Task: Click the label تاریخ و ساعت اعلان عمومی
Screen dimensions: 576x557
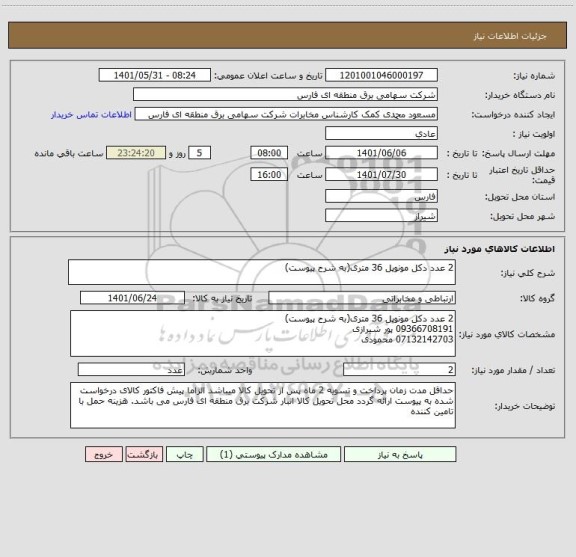Action: tap(269, 76)
